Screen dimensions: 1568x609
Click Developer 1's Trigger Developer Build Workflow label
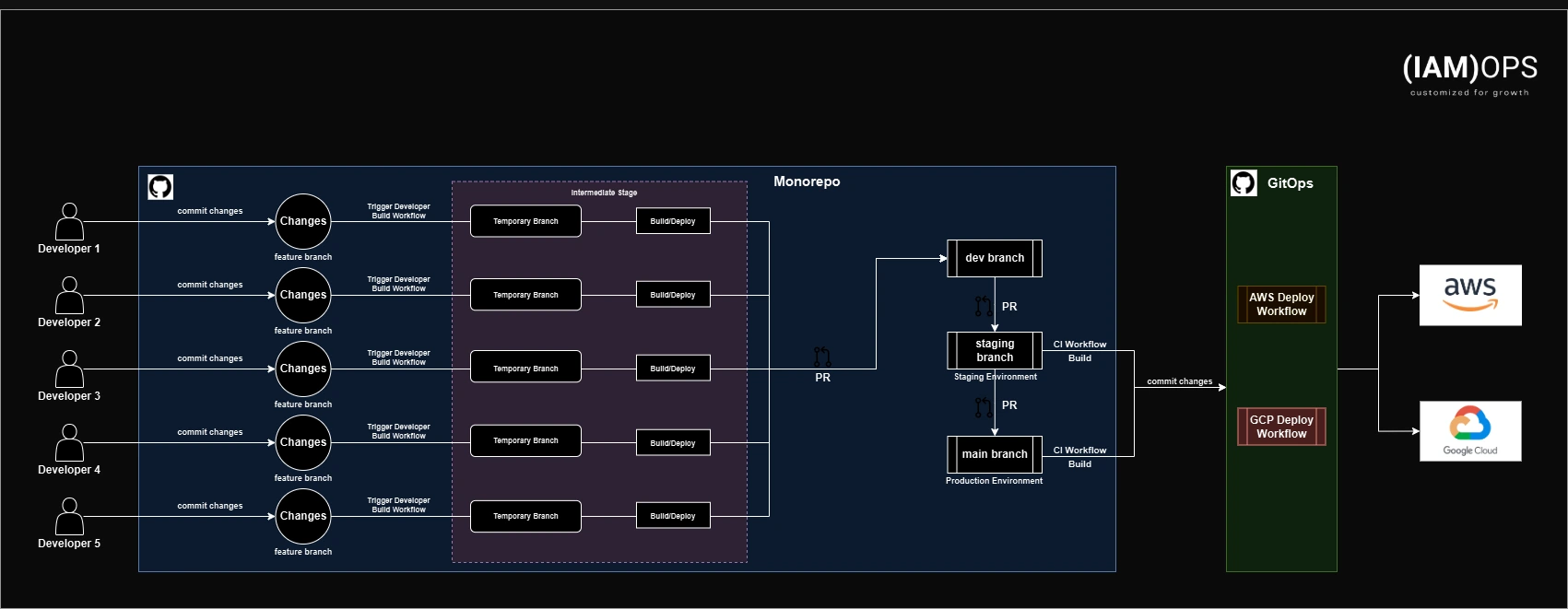[398, 211]
